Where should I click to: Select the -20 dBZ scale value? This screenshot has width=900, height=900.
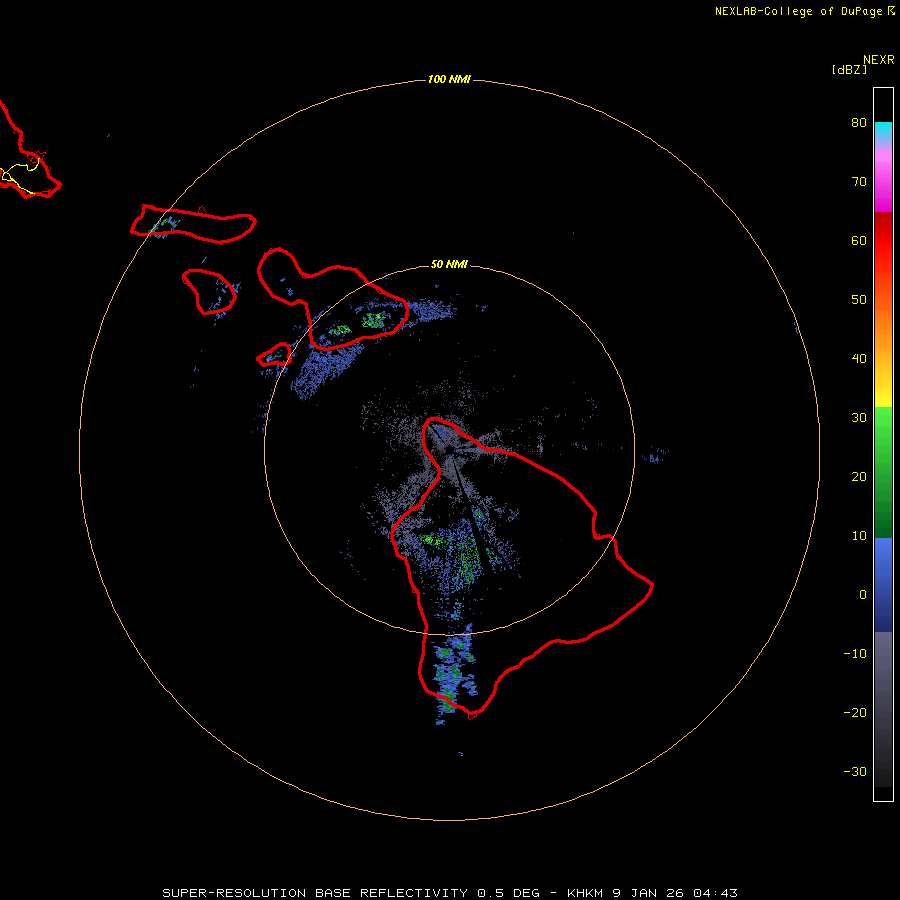(x=855, y=713)
